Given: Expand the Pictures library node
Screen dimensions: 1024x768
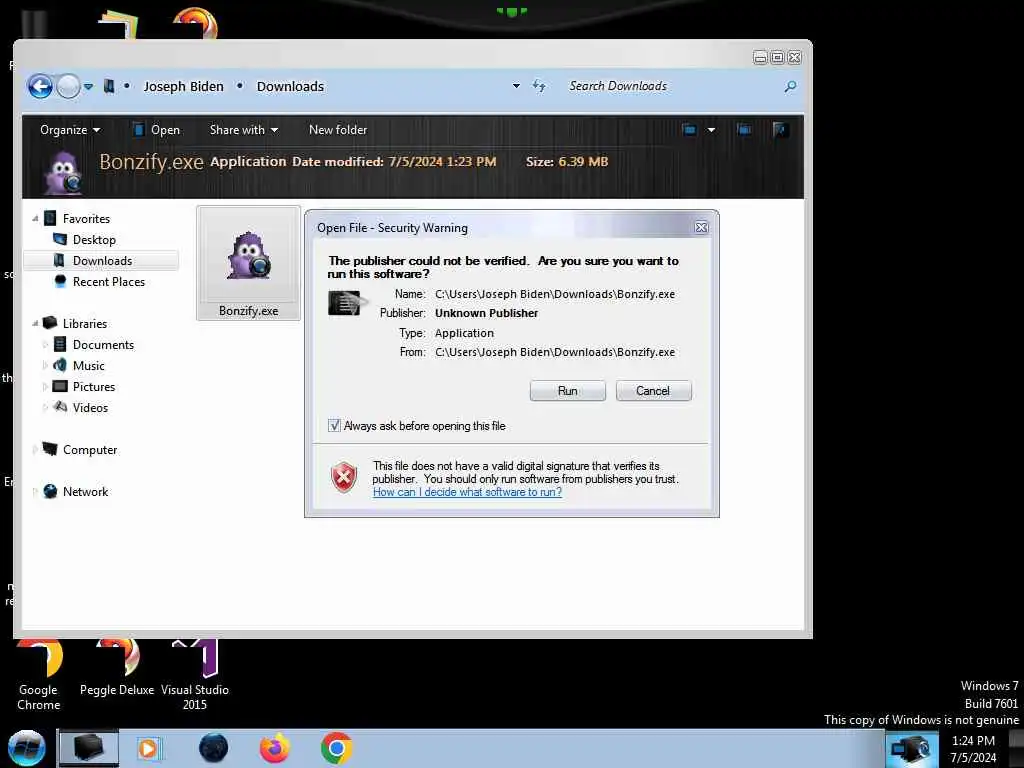Looking at the screenshot, I should click(45, 387).
